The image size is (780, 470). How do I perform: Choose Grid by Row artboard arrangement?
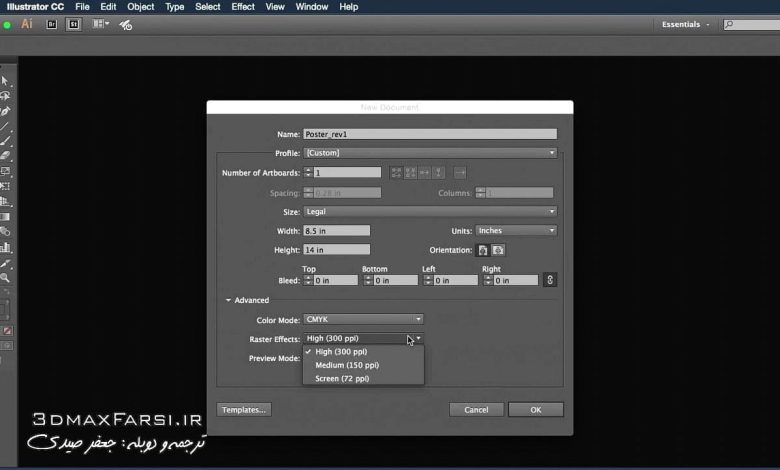[x=396, y=173]
